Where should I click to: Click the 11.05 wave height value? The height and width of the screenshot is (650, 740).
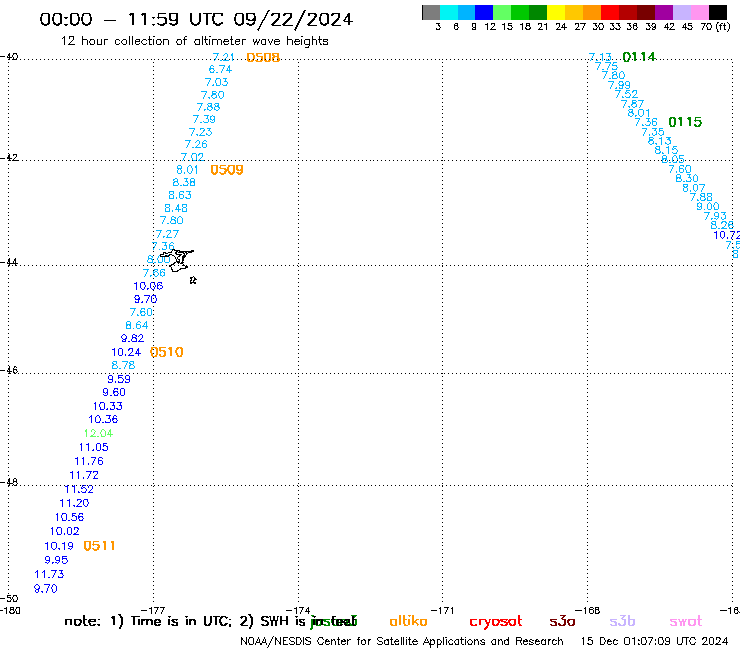click(93, 447)
